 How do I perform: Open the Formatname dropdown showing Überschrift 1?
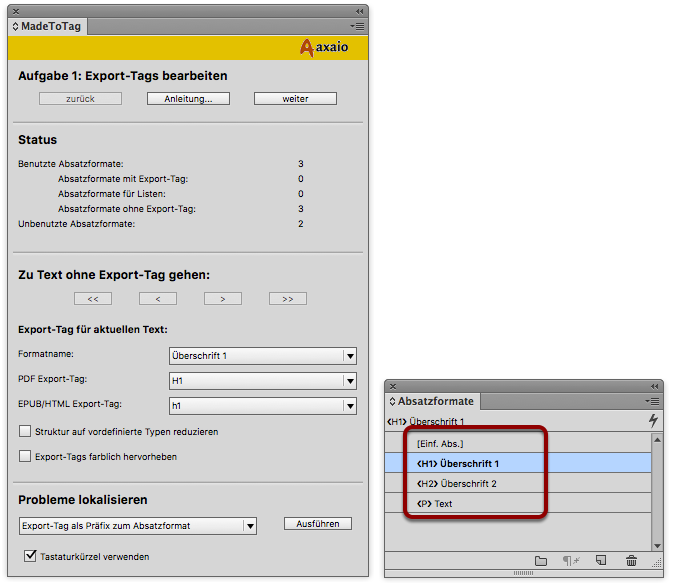(x=263, y=356)
